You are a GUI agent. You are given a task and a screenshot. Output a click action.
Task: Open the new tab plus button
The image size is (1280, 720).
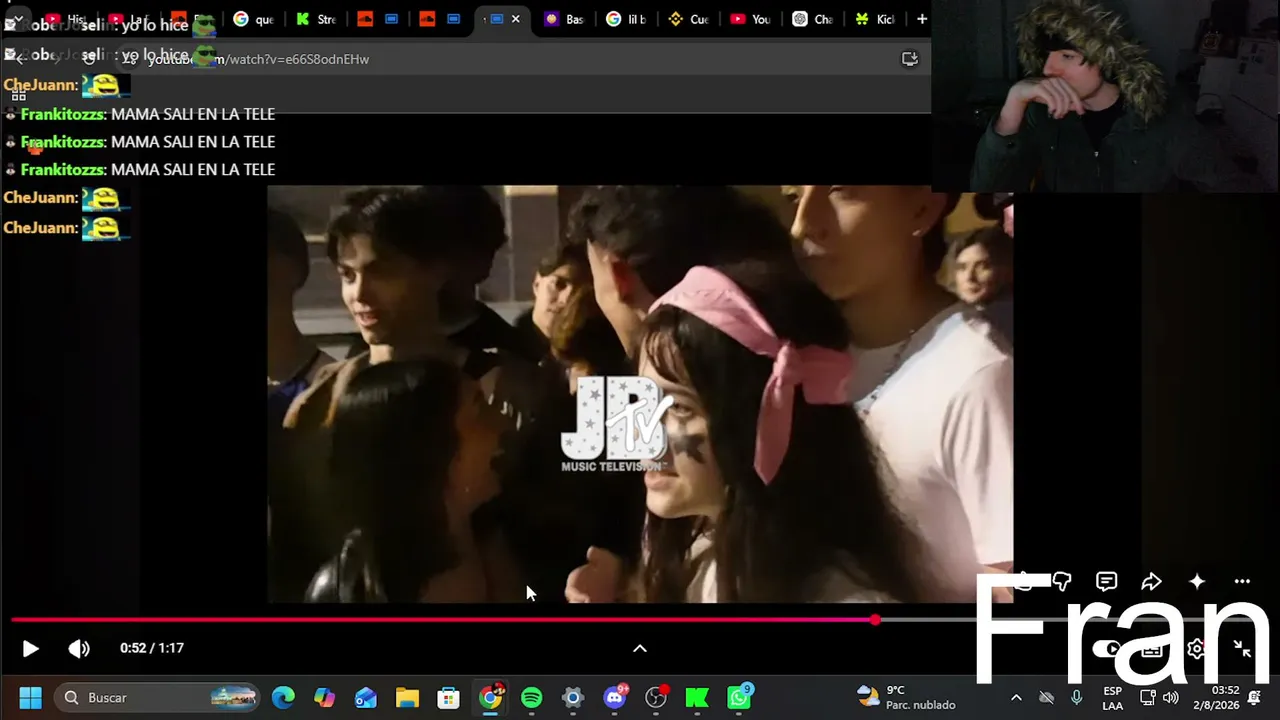click(922, 19)
